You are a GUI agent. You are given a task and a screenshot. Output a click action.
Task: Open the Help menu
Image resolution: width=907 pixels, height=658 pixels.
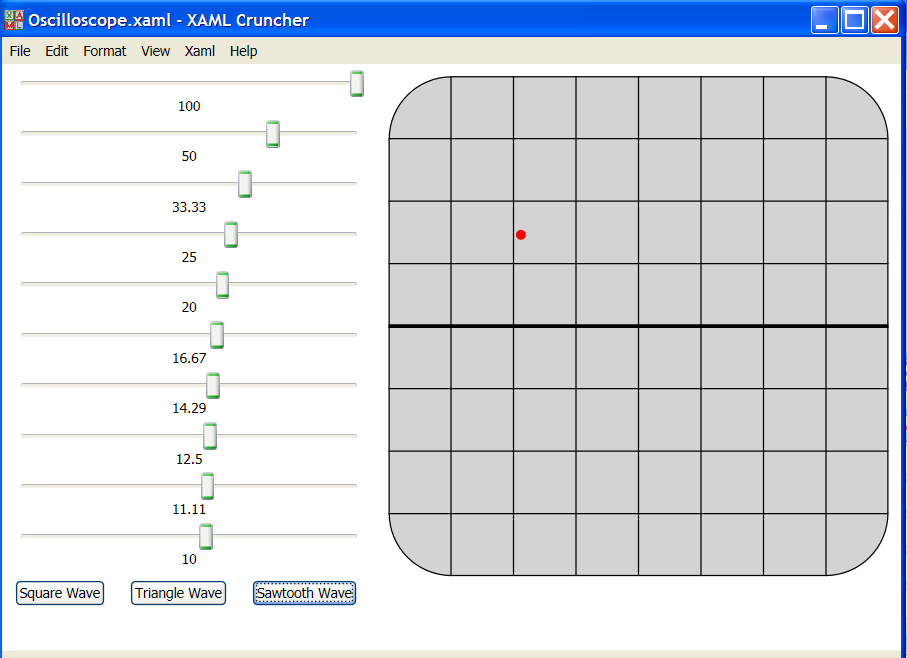click(244, 51)
